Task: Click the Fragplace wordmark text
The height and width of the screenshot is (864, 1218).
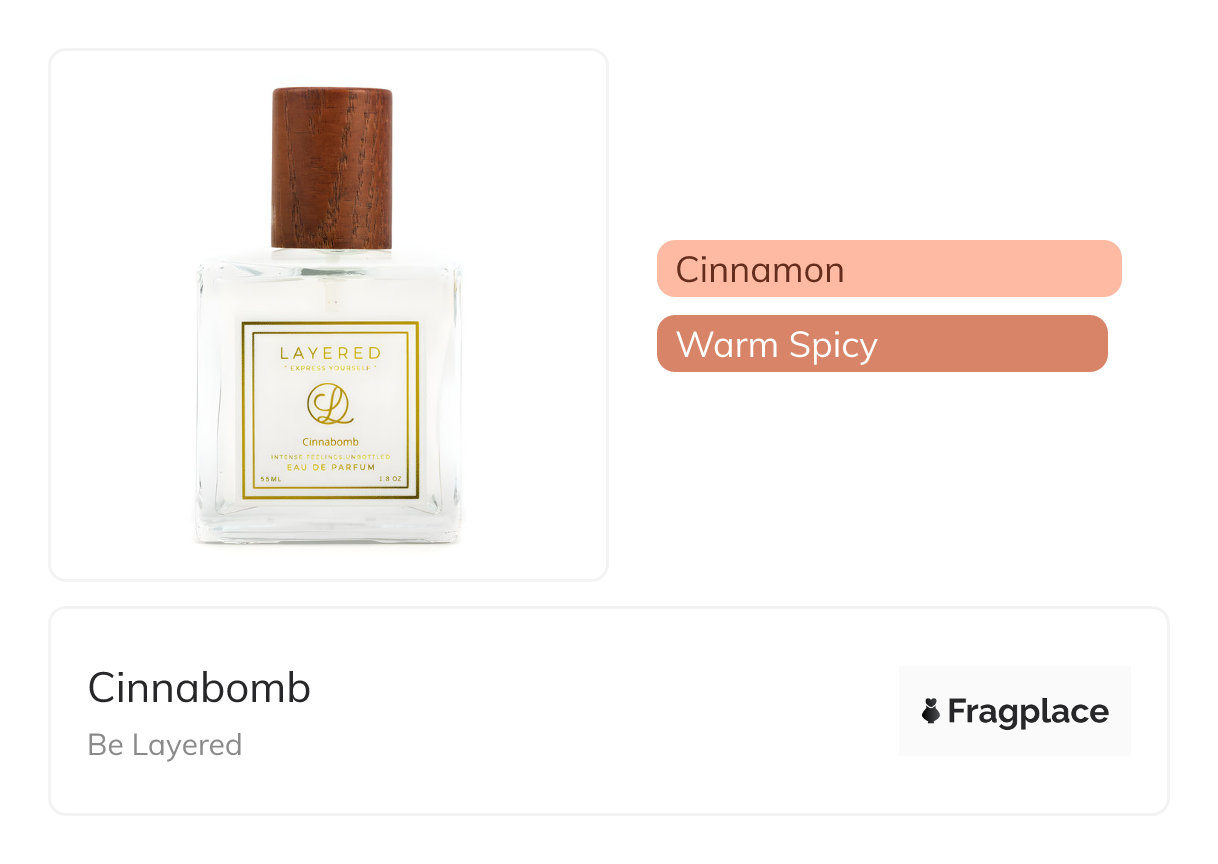Action: point(1027,711)
